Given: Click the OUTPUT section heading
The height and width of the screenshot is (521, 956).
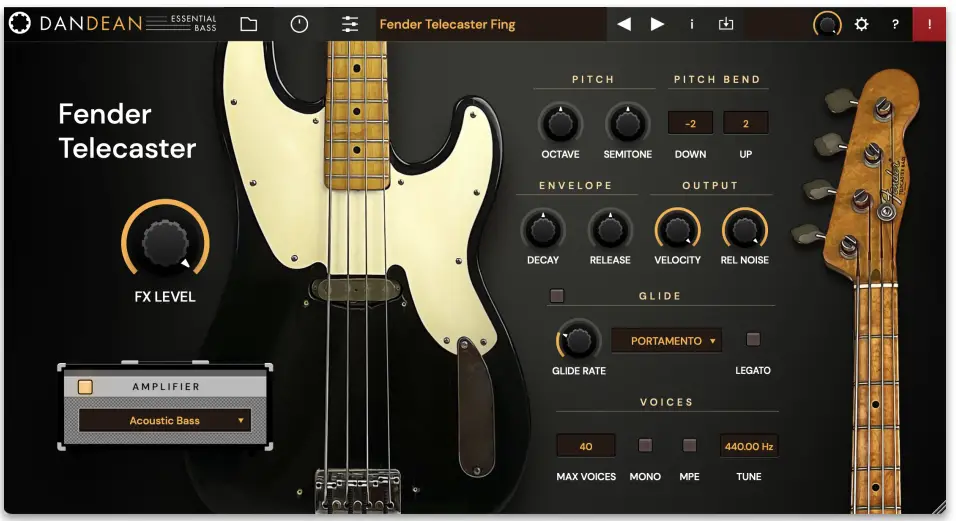Looking at the screenshot, I should click(710, 185).
